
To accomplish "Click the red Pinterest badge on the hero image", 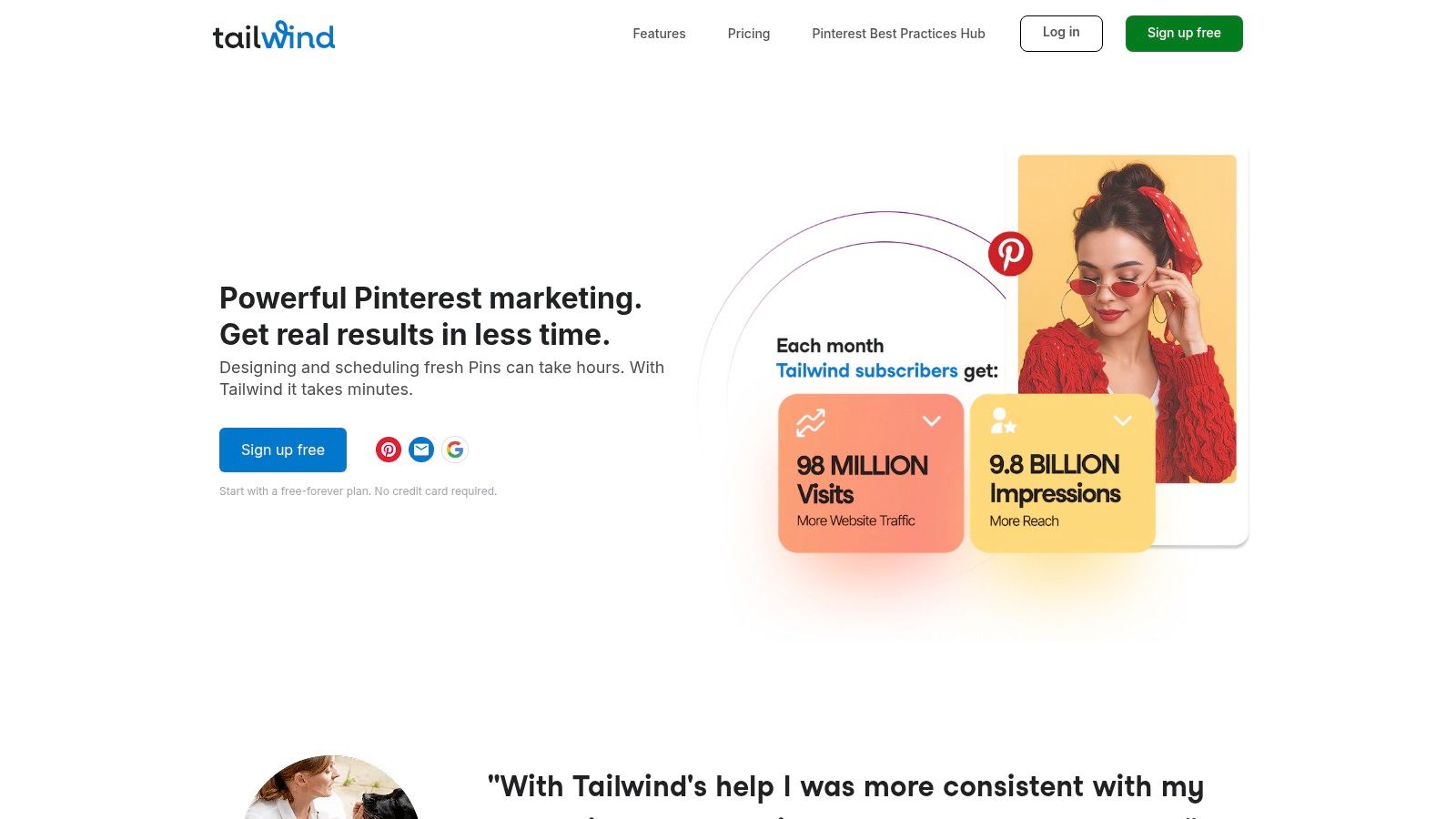I will pos(1010,255).
